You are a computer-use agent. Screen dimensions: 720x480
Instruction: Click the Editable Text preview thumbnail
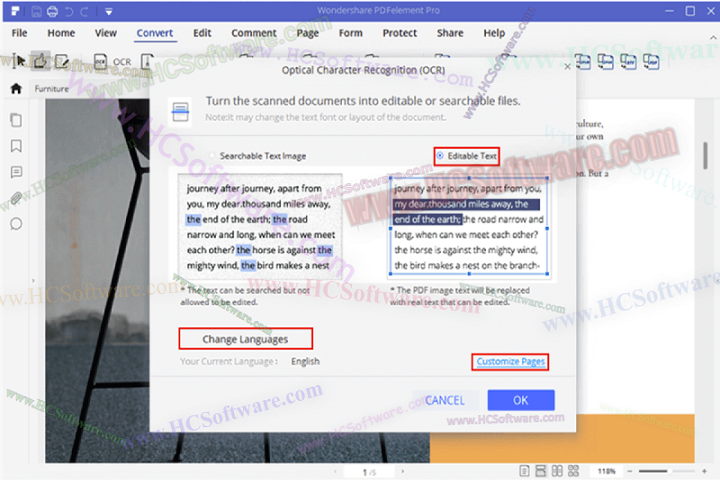(469, 227)
